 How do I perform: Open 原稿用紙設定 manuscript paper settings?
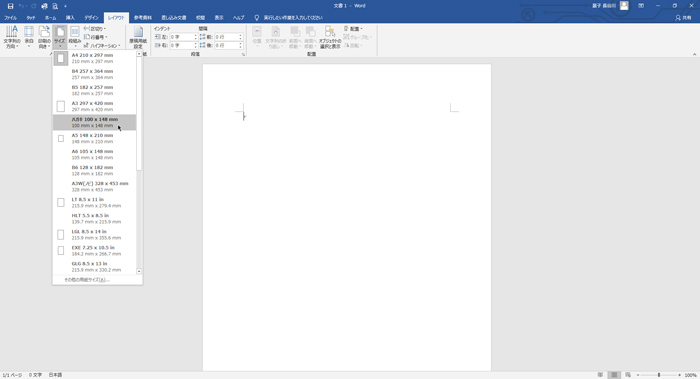tap(138, 37)
